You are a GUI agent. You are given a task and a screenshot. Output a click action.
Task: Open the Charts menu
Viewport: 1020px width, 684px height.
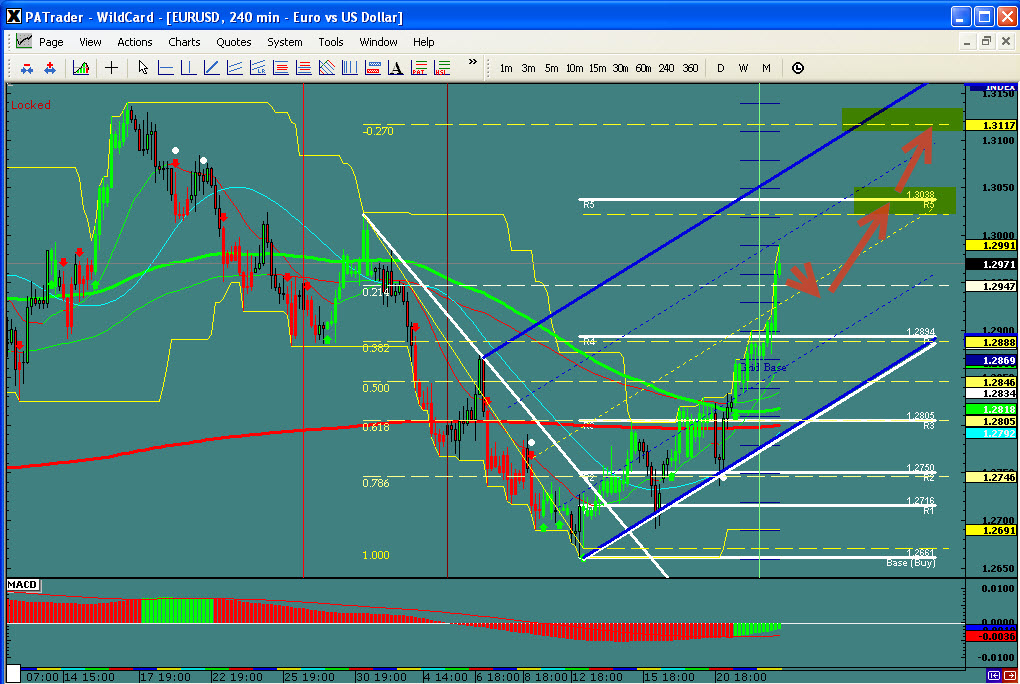[184, 42]
